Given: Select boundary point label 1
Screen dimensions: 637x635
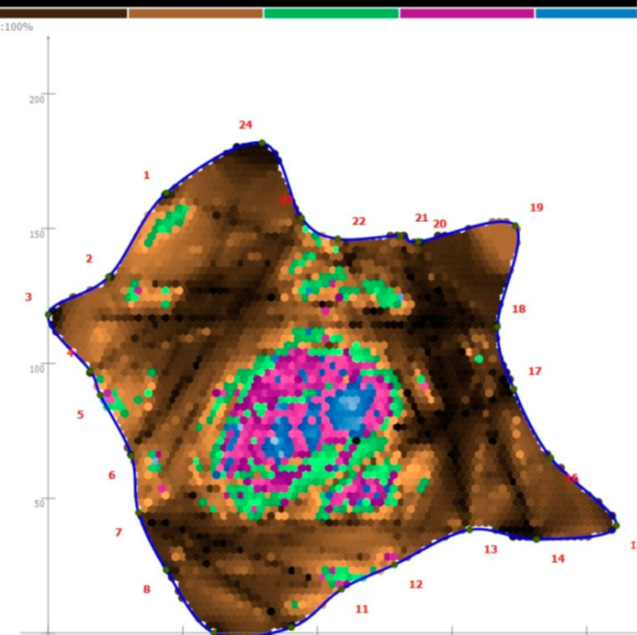Looking at the screenshot, I should pos(146,175).
